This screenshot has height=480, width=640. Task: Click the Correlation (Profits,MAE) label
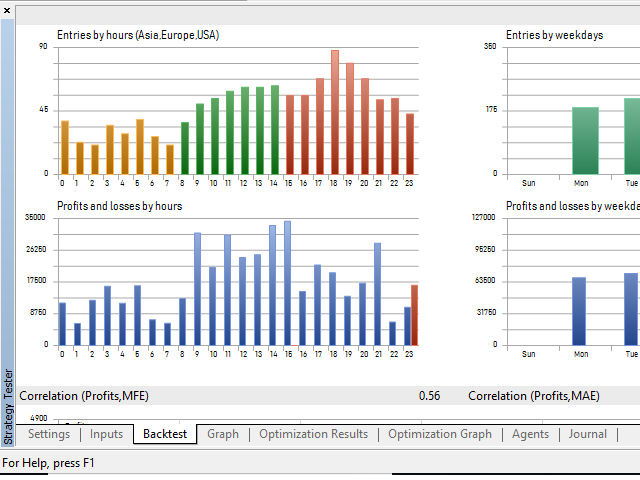pos(534,396)
